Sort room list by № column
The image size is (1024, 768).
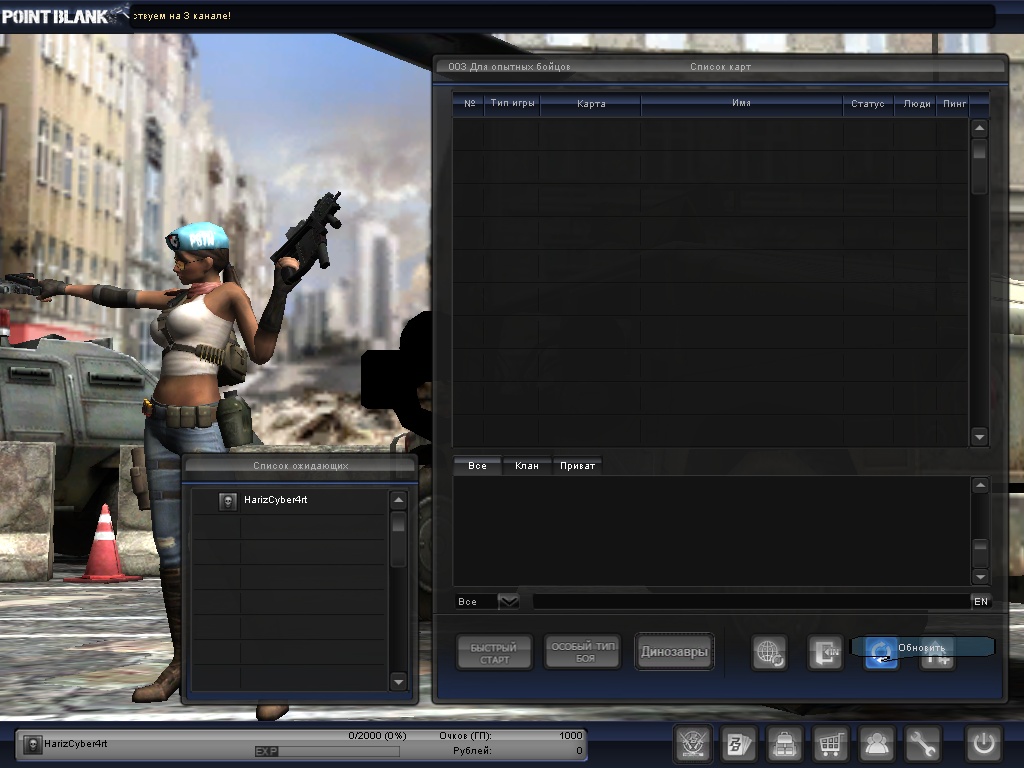coord(469,103)
